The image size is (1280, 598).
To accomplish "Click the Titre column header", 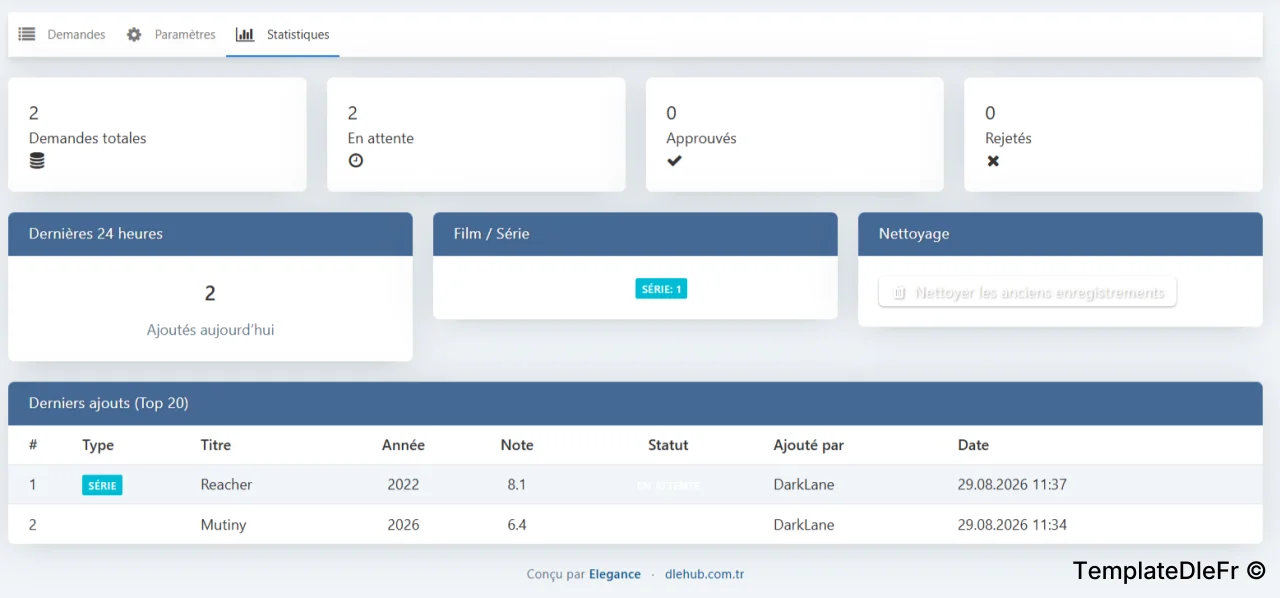I will (x=216, y=445).
